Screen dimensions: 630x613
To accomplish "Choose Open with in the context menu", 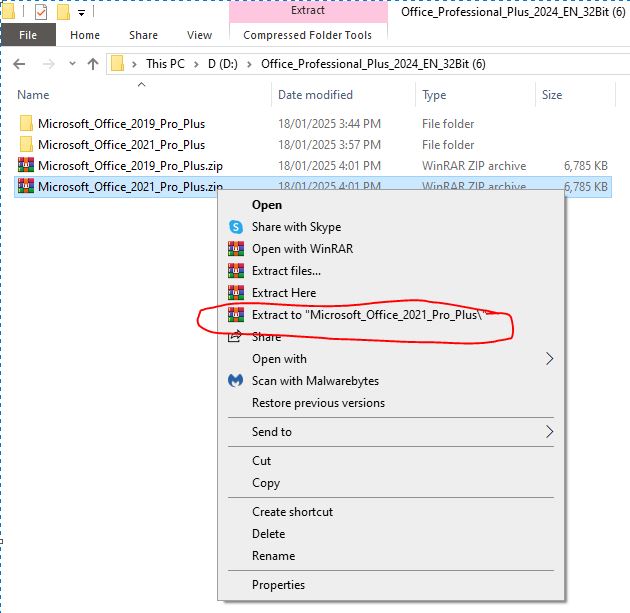I will (279, 359).
